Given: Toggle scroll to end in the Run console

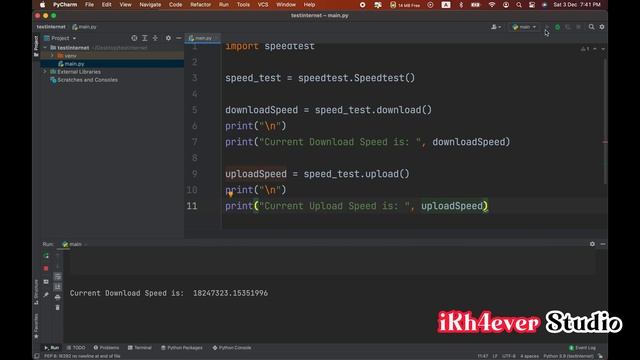Looking at the screenshot, I should [58, 287].
